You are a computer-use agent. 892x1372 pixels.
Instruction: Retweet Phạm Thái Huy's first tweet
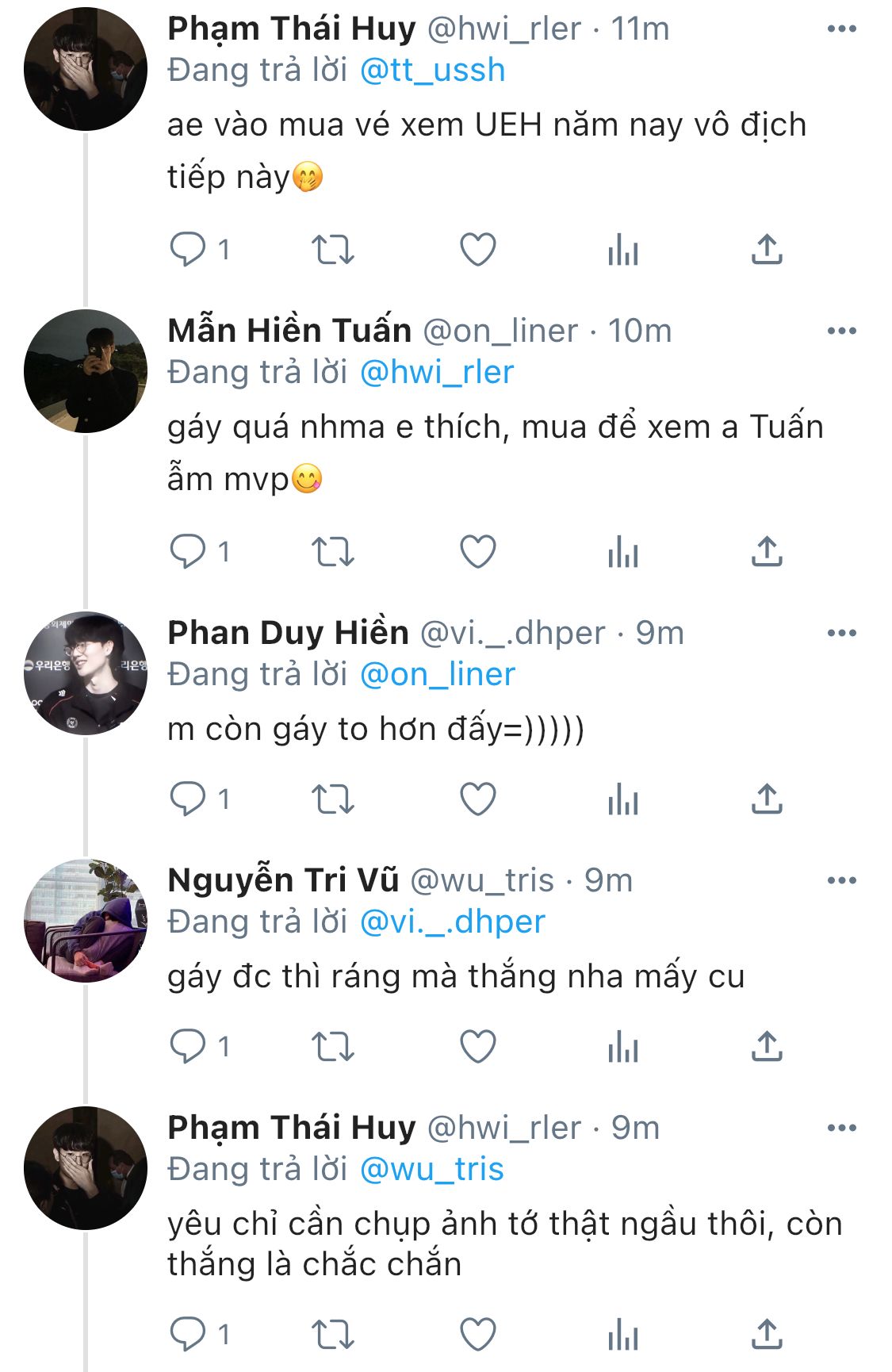point(332,250)
